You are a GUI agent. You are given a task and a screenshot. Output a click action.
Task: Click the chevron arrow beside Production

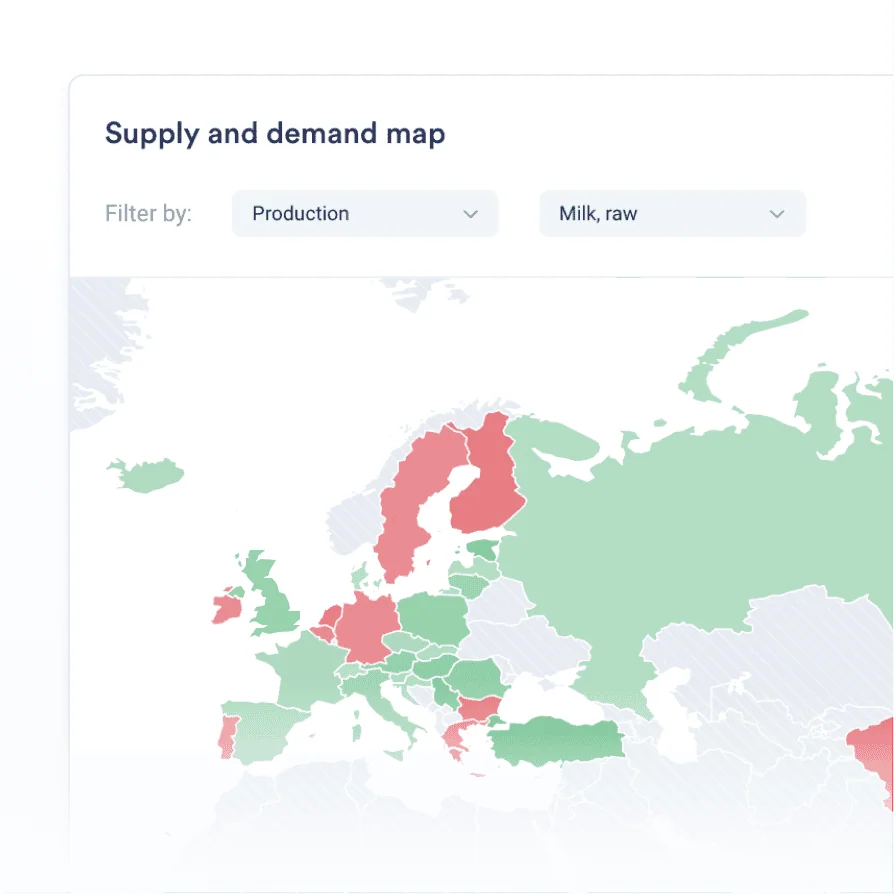point(471,215)
